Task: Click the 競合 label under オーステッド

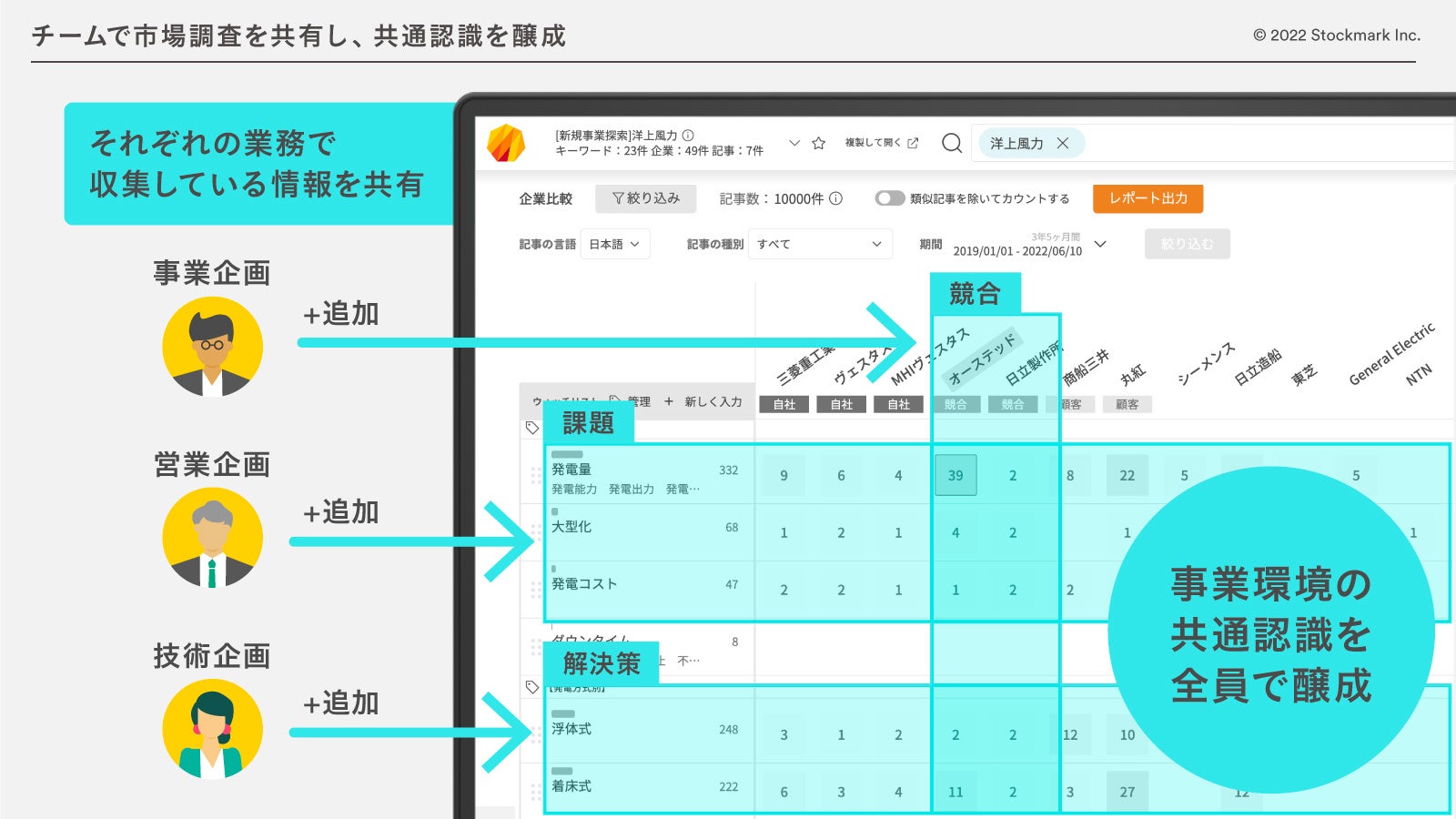Action: point(955,404)
